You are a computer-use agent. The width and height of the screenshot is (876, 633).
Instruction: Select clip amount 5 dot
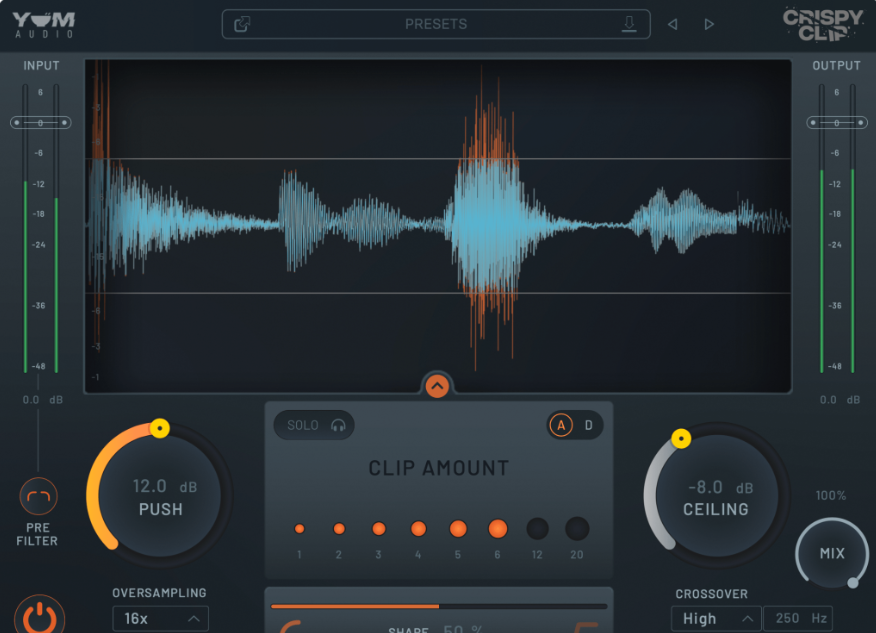point(458,529)
